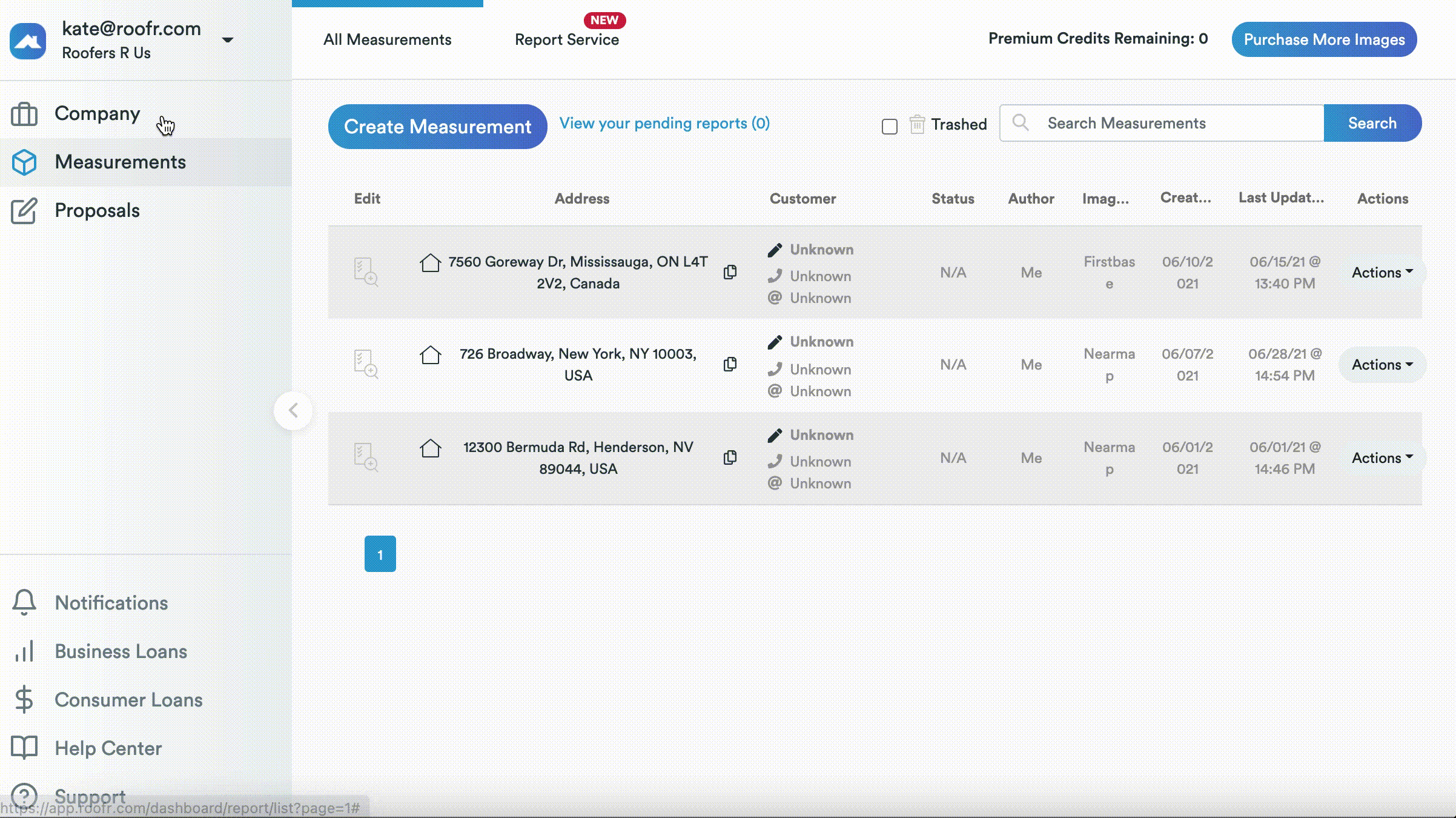1456x818 pixels.
Task: Select the Company briefcase icon
Action: tap(25, 114)
